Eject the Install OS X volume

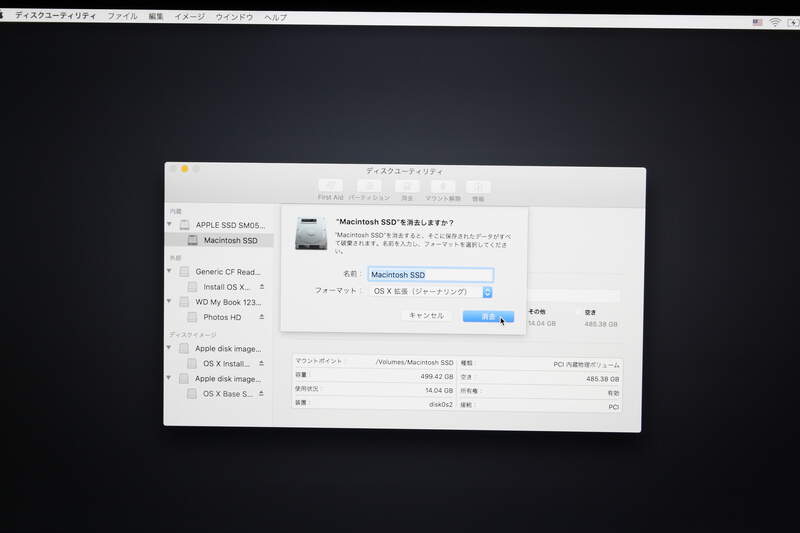262,287
